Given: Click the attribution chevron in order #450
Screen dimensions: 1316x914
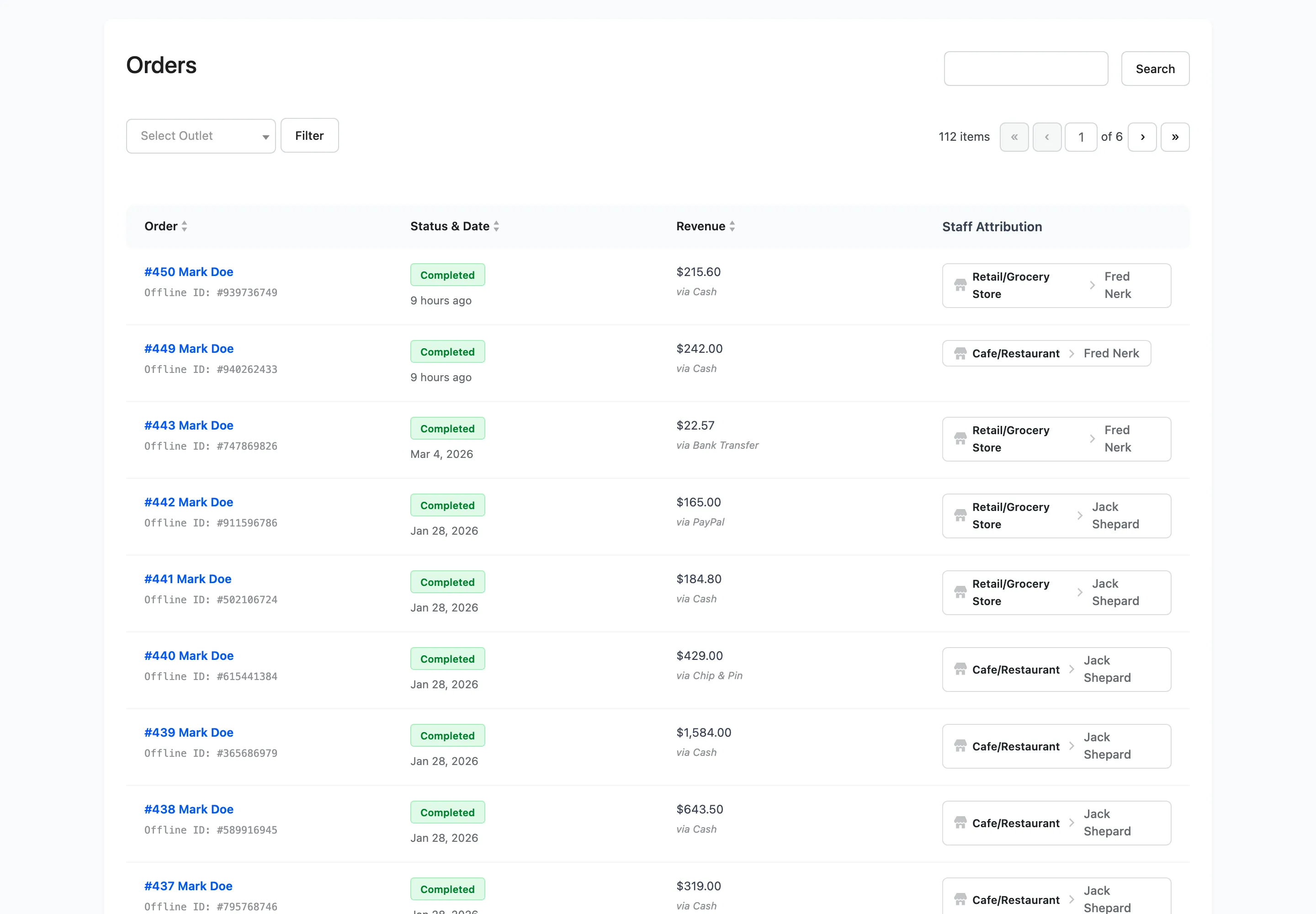Looking at the screenshot, I should 1092,285.
